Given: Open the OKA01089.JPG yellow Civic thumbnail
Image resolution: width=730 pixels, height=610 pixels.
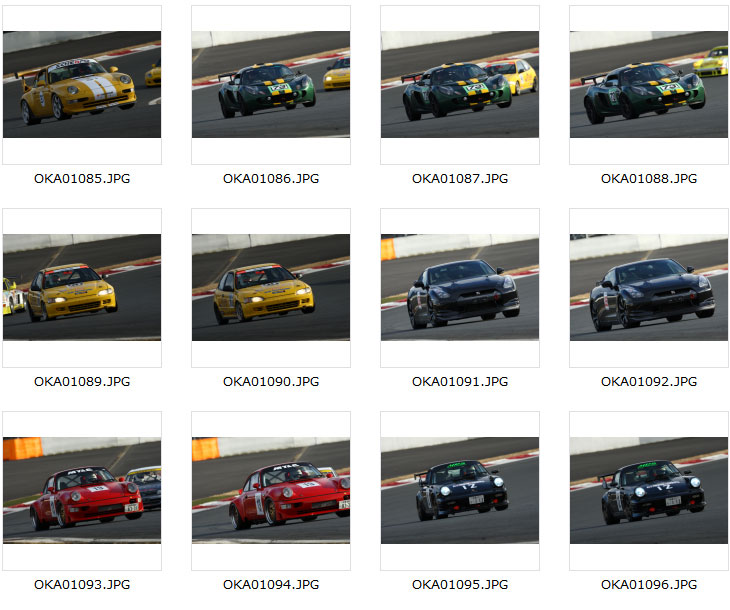Looking at the screenshot, I should [x=82, y=287].
